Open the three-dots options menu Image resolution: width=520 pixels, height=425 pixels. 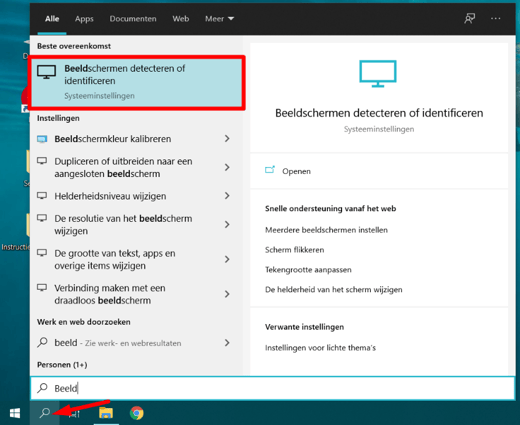click(x=496, y=18)
